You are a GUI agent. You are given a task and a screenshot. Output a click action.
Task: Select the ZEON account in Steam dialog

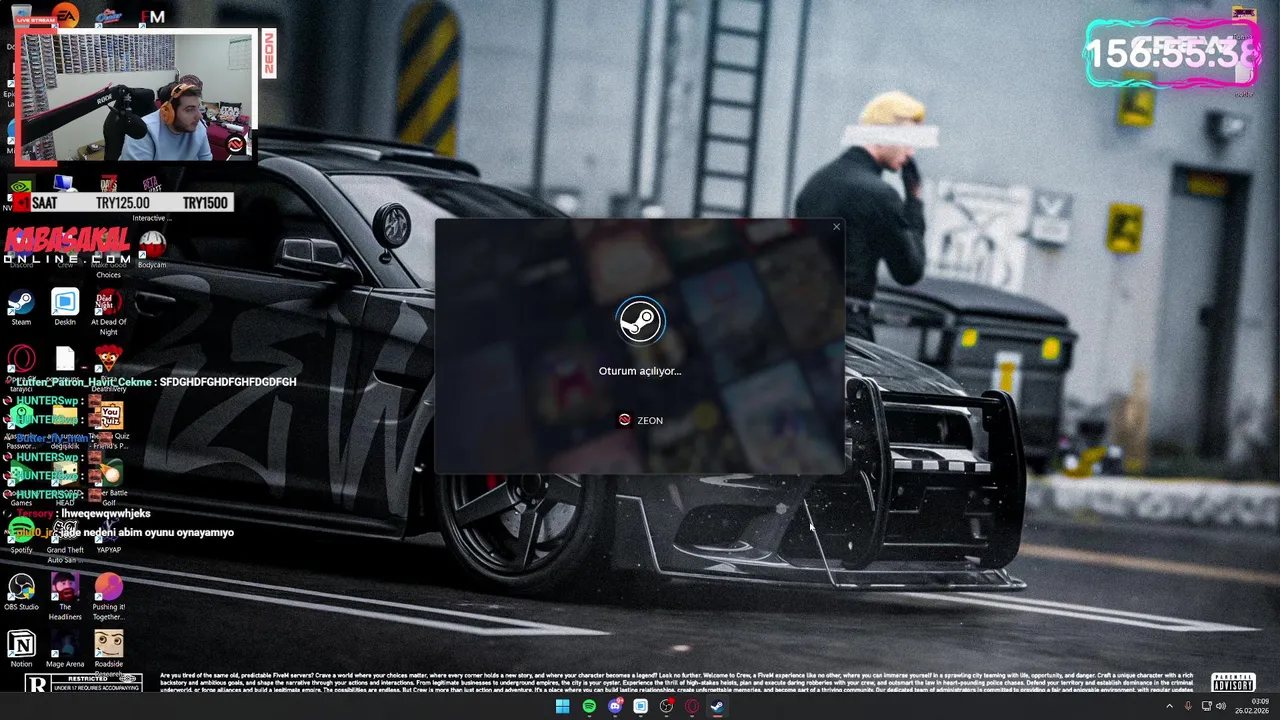click(x=640, y=420)
